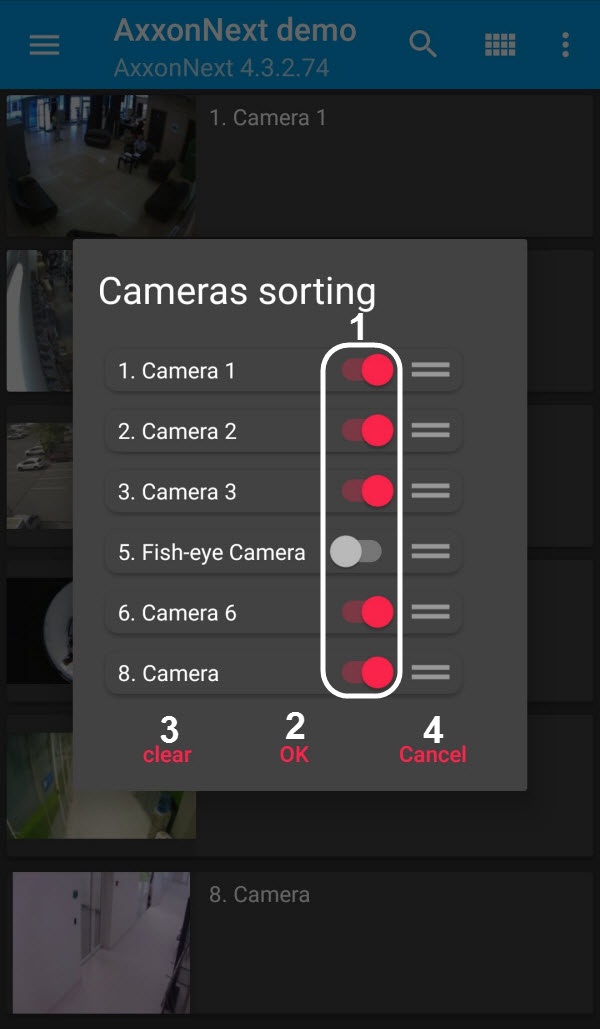This screenshot has height=1029, width=600.
Task: Open the Camera 1 video thumbnail
Action: (101, 163)
